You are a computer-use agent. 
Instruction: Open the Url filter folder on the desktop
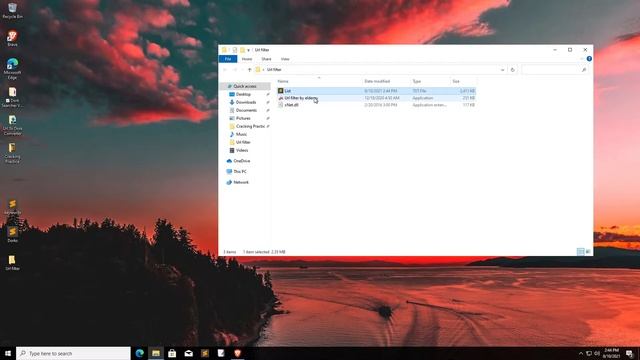[x=12, y=263]
